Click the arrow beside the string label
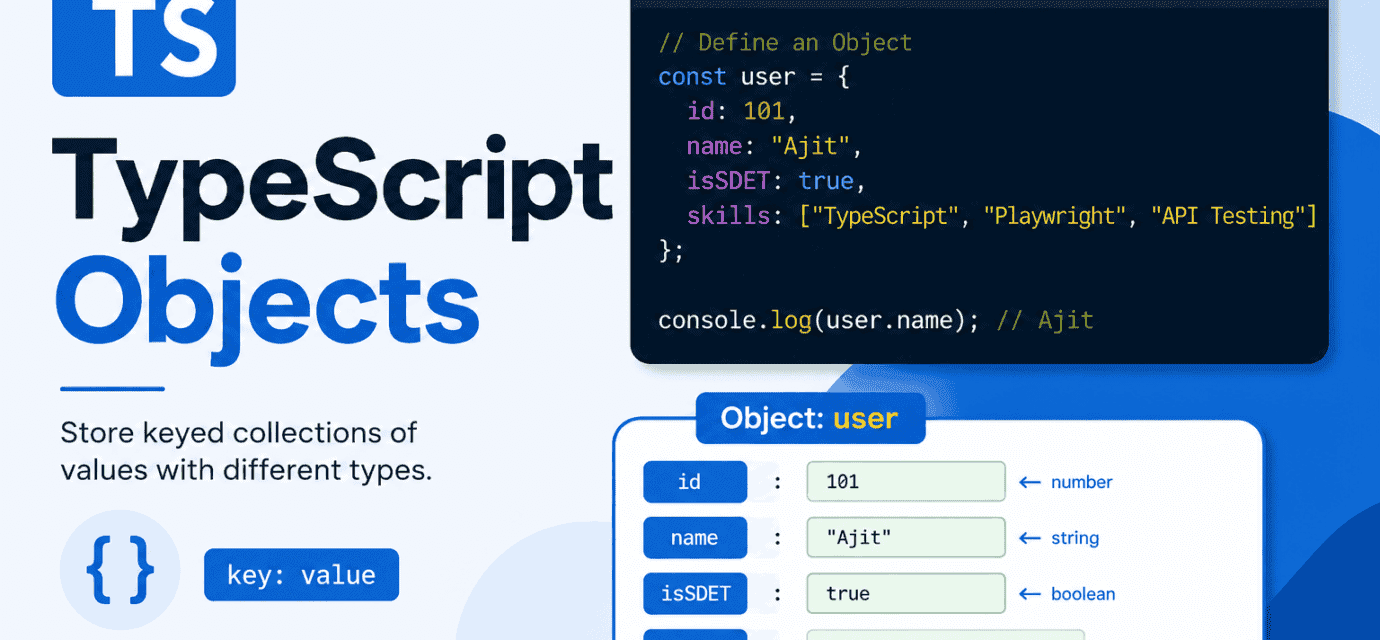This screenshot has width=1380, height=640. 1030,538
